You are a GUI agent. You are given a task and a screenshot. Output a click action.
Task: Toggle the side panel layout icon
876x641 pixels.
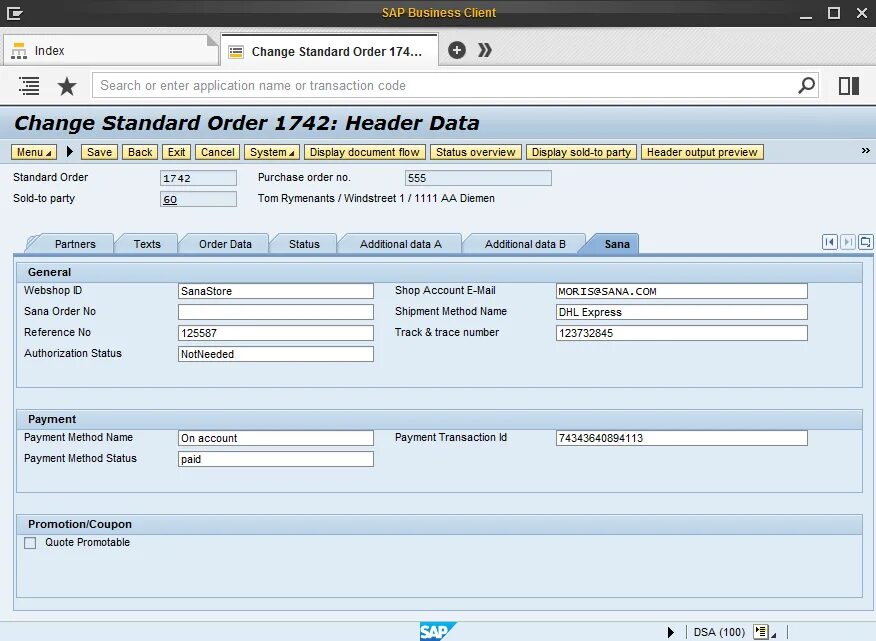(849, 86)
